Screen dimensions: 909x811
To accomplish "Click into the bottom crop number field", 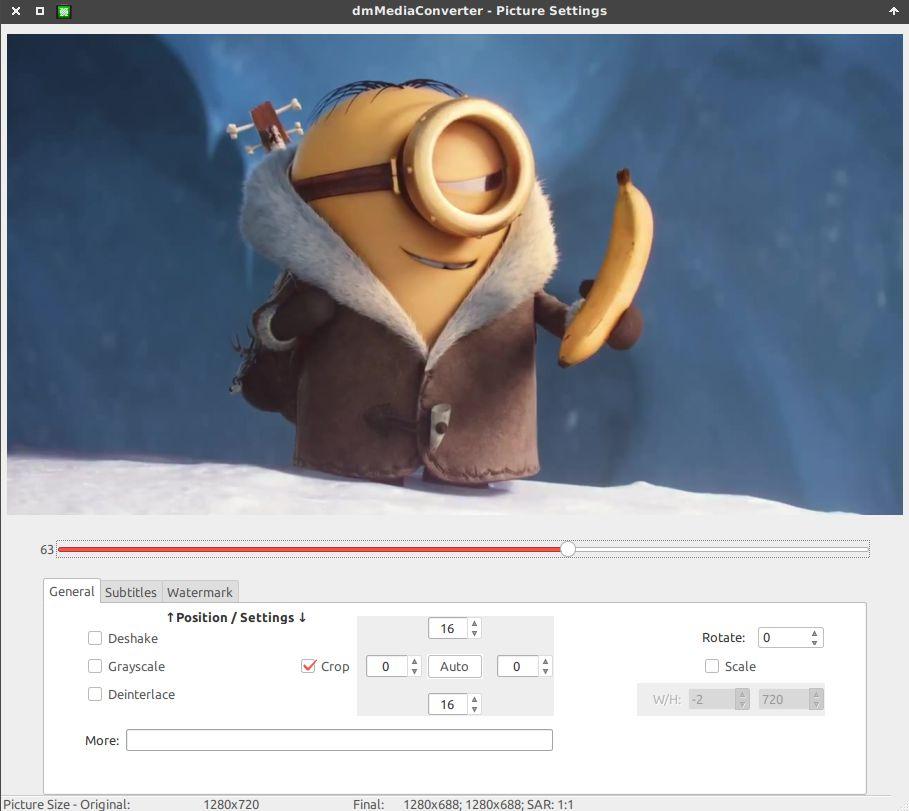I will coord(448,704).
